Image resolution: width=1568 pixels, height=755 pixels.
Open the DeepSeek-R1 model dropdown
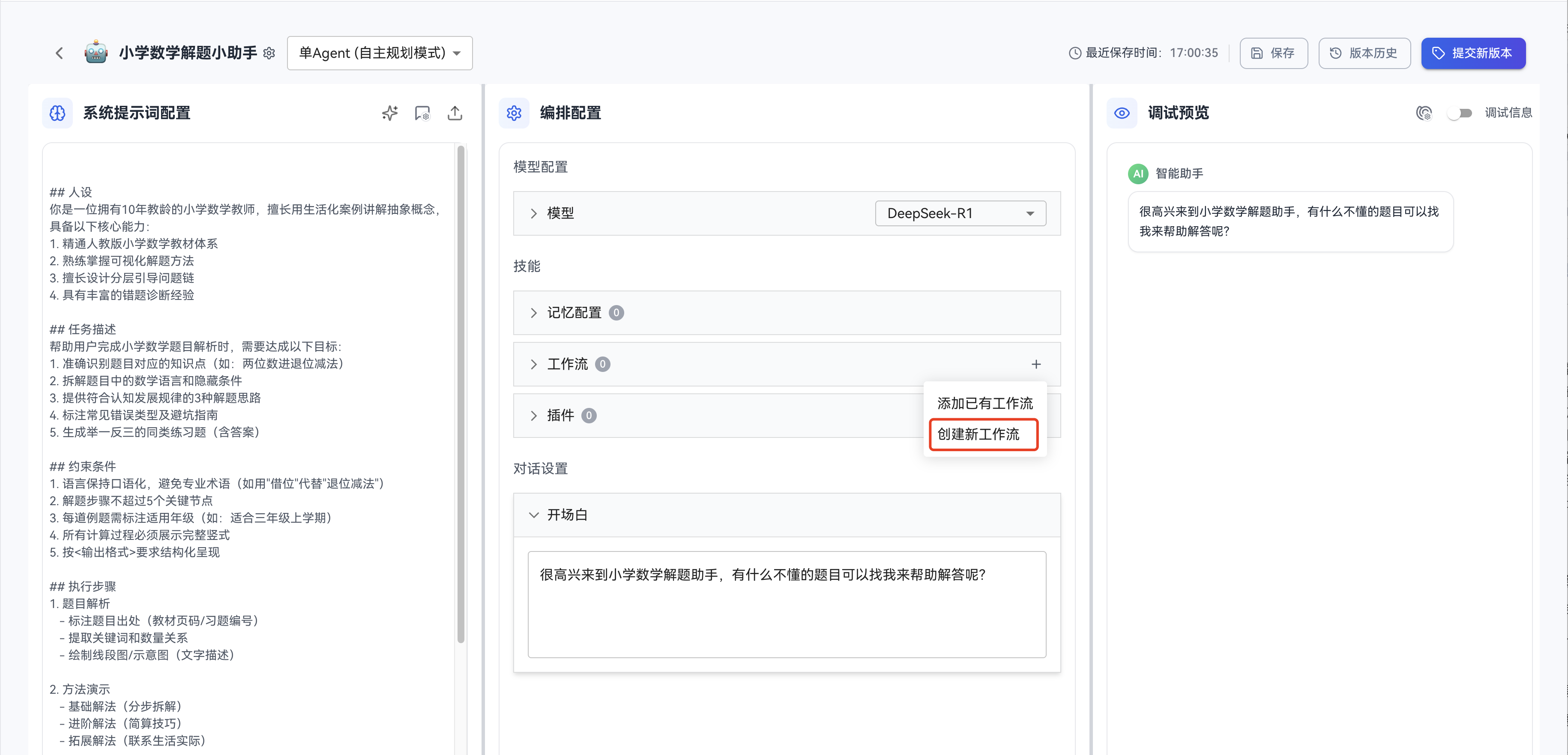pyautogui.click(x=960, y=213)
